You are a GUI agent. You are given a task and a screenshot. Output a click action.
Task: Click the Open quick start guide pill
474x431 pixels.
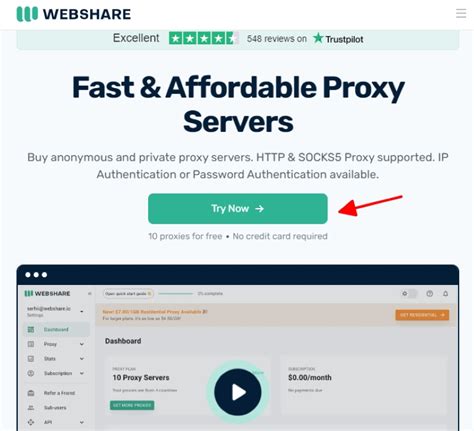click(128, 294)
